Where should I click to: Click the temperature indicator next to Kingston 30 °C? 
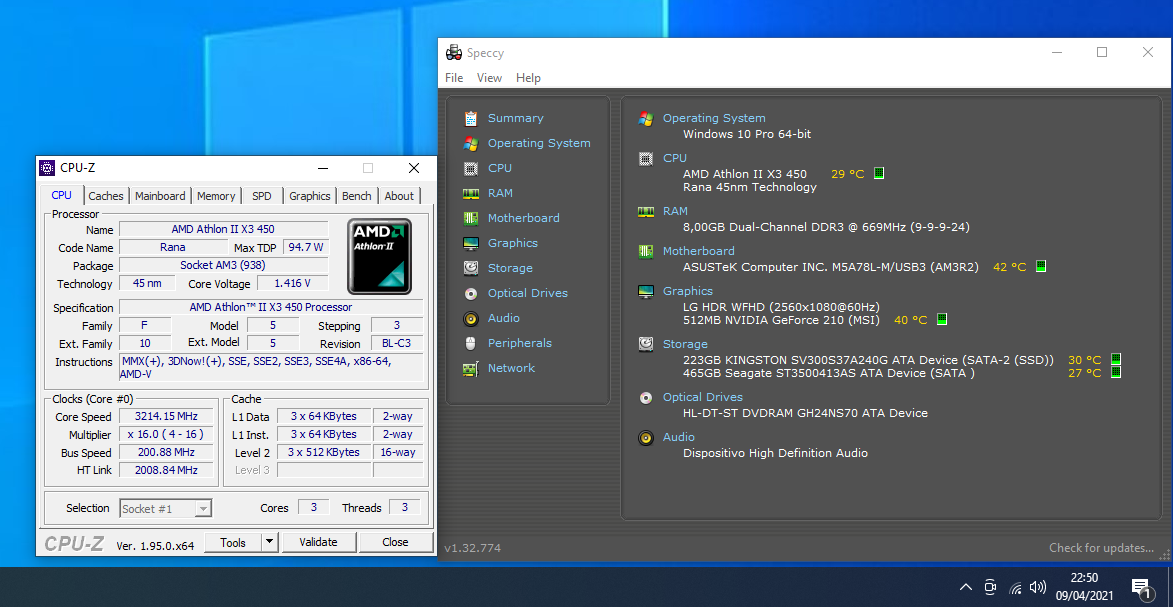click(1115, 359)
